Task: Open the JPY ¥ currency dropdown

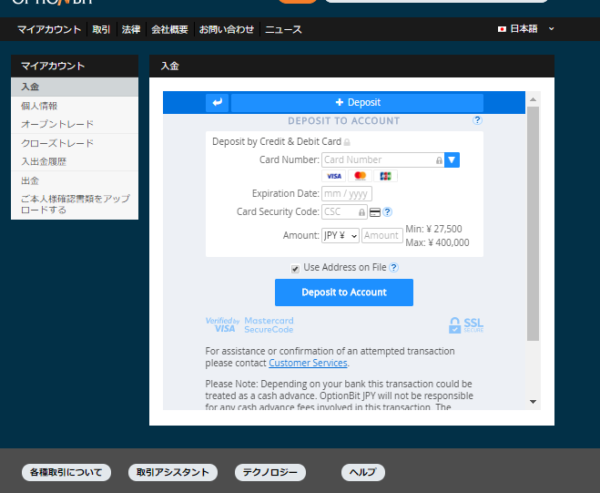Action: click(x=340, y=236)
